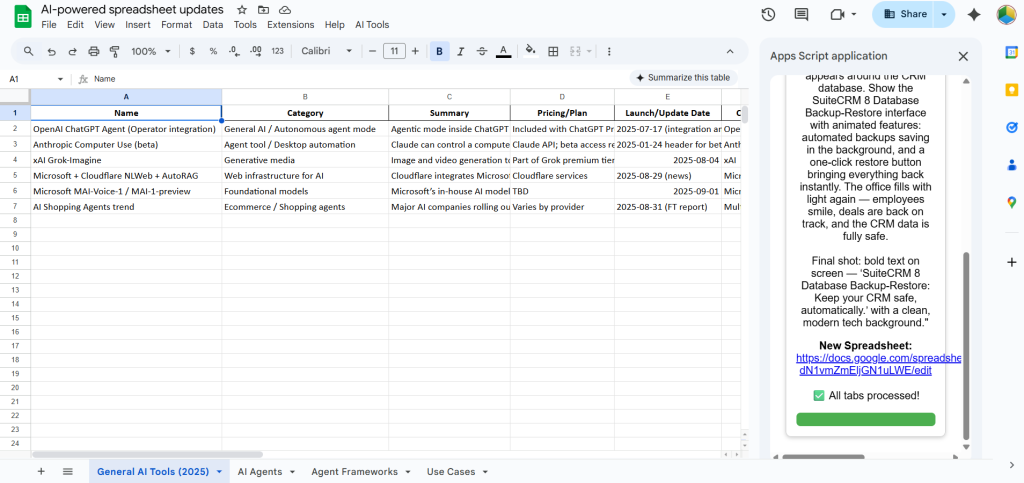Image resolution: width=1024 pixels, height=483 pixels.
Task: Redo the last action
Action: pyautogui.click(x=72, y=51)
